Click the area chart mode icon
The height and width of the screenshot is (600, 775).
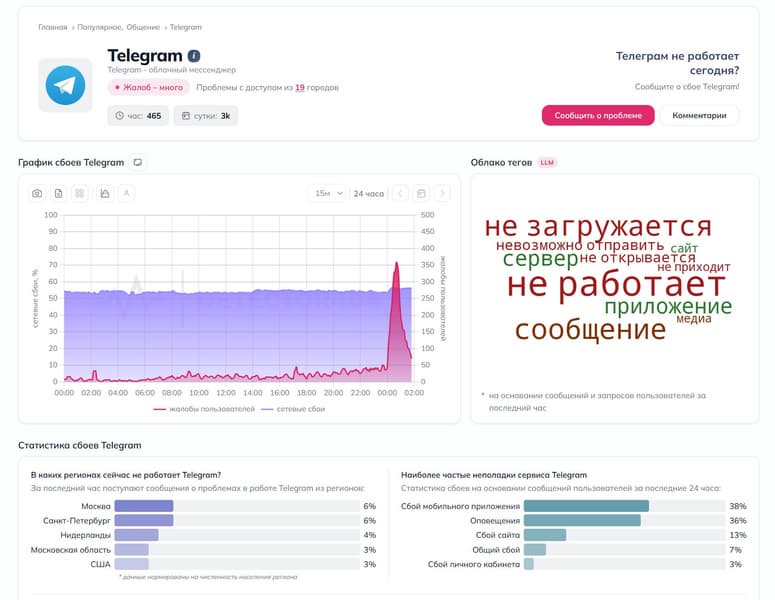105,193
